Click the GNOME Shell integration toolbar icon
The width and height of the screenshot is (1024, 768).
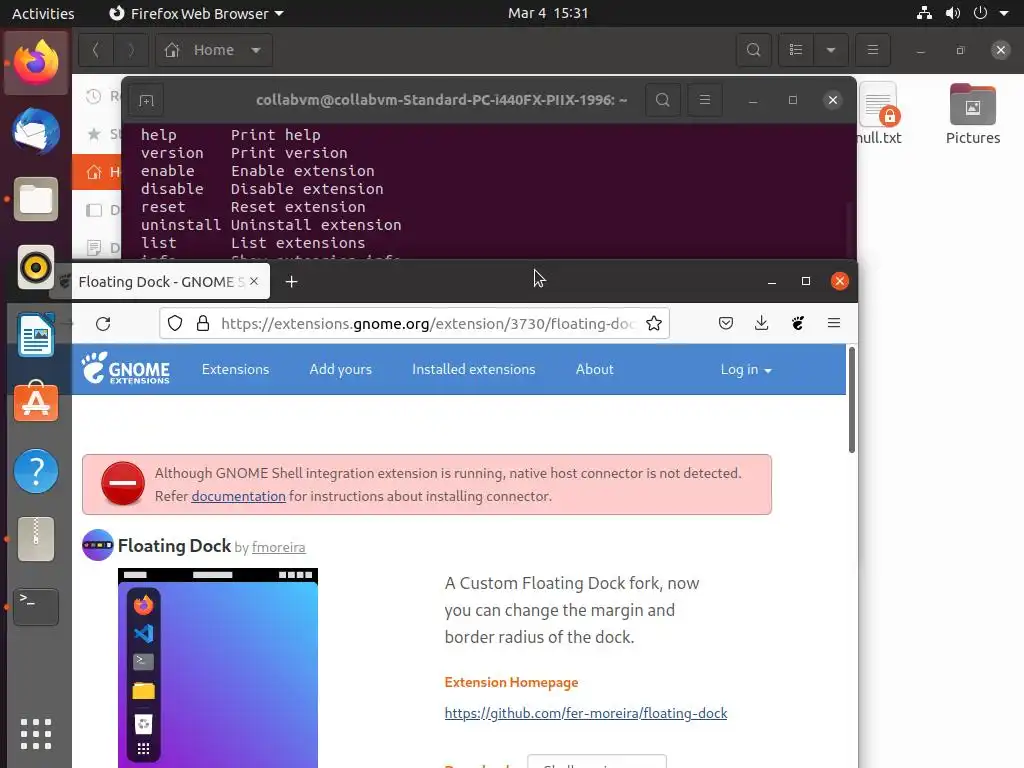pyautogui.click(x=797, y=323)
